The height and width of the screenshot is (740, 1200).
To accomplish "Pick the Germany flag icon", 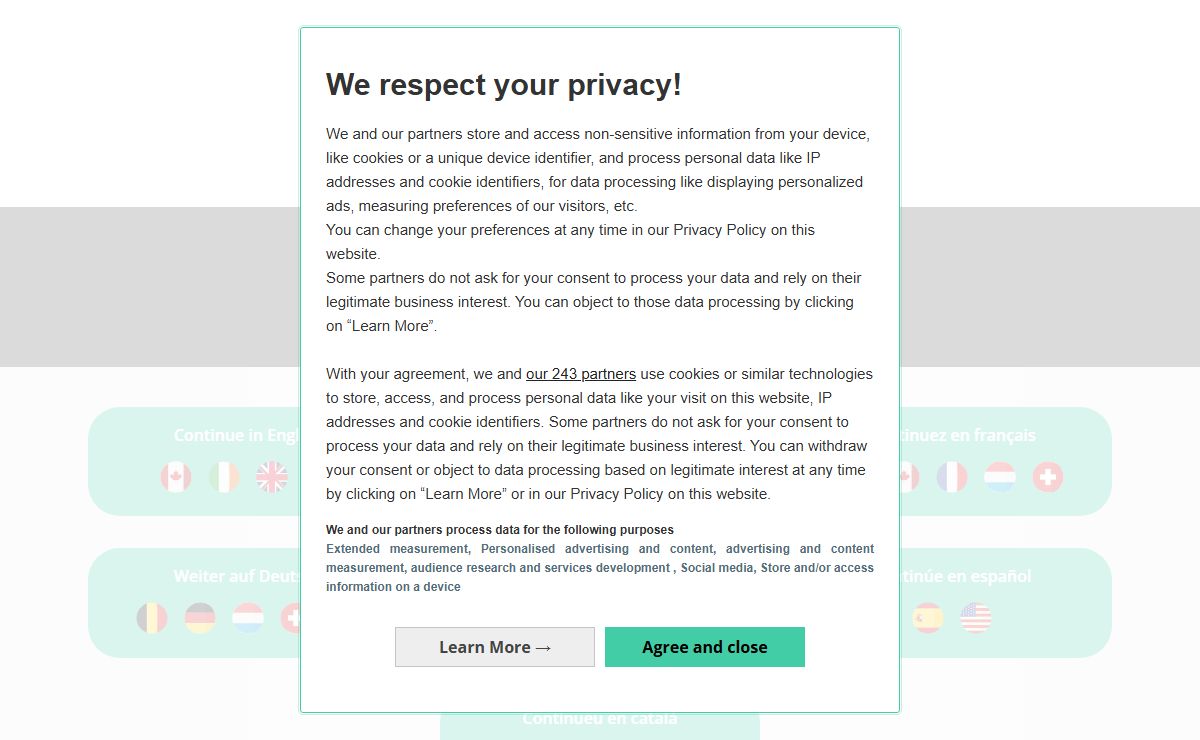I will 200,618.
